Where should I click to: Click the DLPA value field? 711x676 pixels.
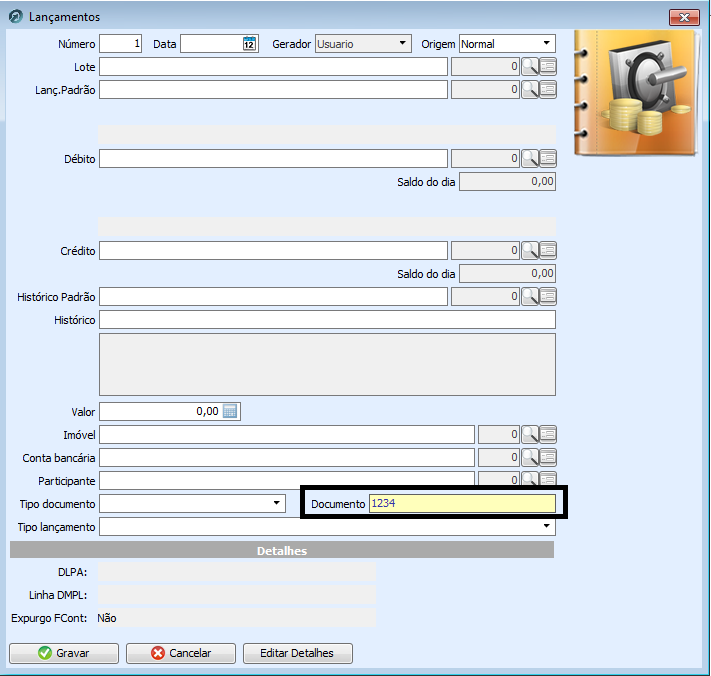point(237,572)
